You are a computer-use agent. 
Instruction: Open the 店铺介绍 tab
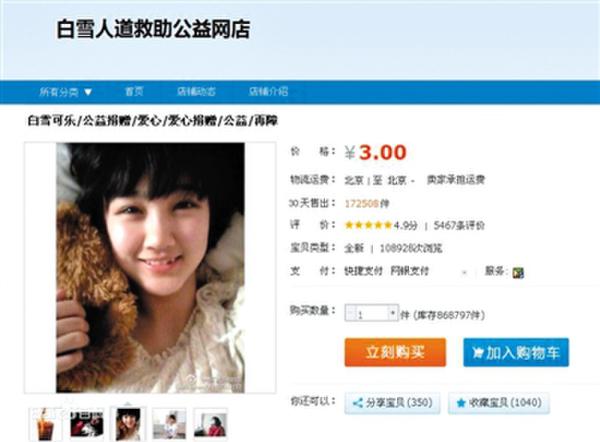(268, 92)
